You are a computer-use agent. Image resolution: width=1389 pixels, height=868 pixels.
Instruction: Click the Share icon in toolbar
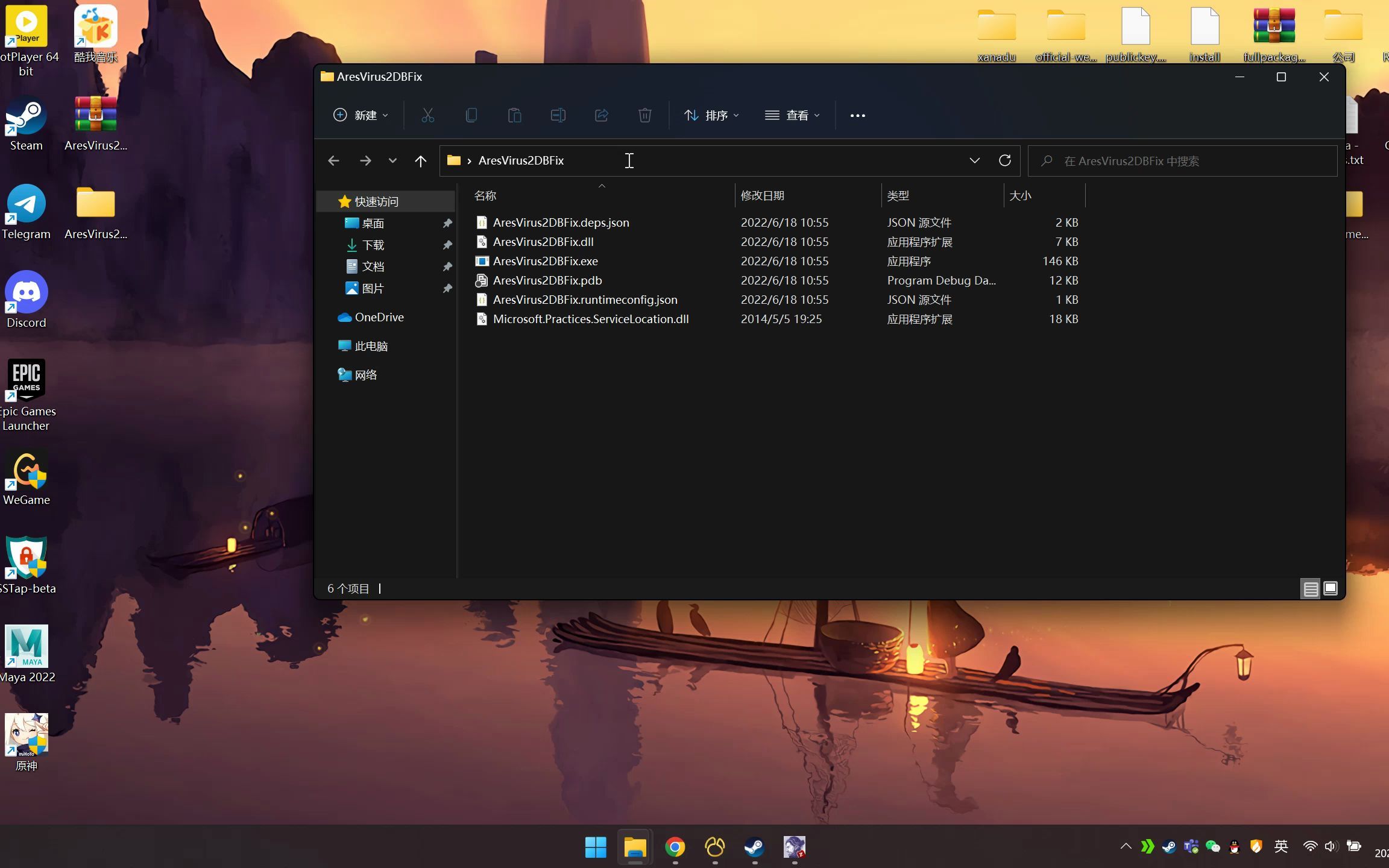[602, 115]
